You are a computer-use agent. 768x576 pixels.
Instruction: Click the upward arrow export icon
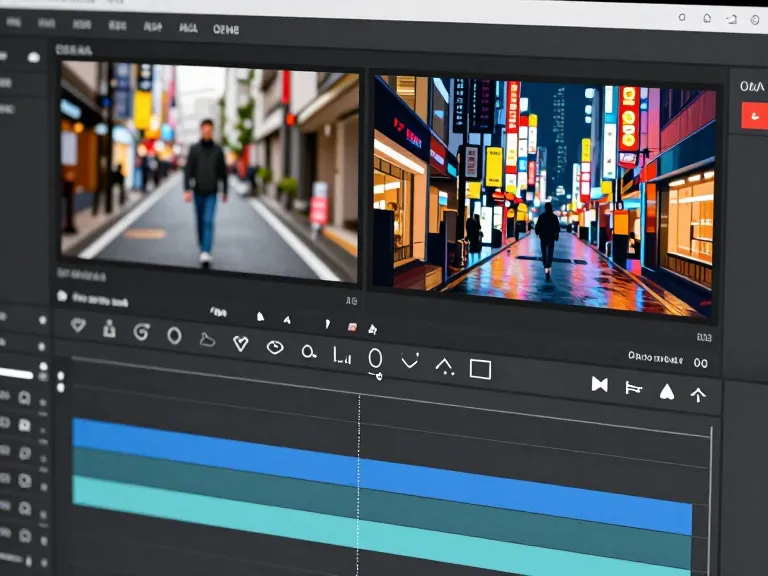(698, 394)
